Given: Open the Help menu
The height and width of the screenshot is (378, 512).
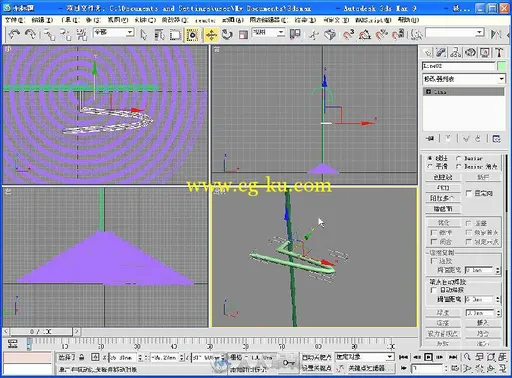Looking at the screenshot, I should [x=408, y=20].
